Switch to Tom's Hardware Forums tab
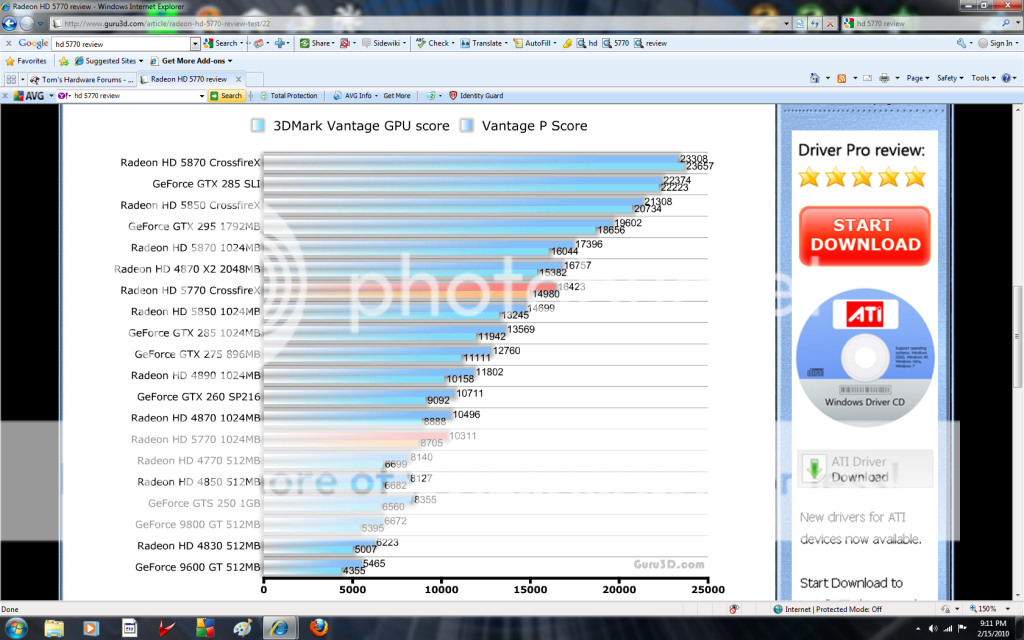The width and height of the screenshot is (1024, 640). click(82, 79)
